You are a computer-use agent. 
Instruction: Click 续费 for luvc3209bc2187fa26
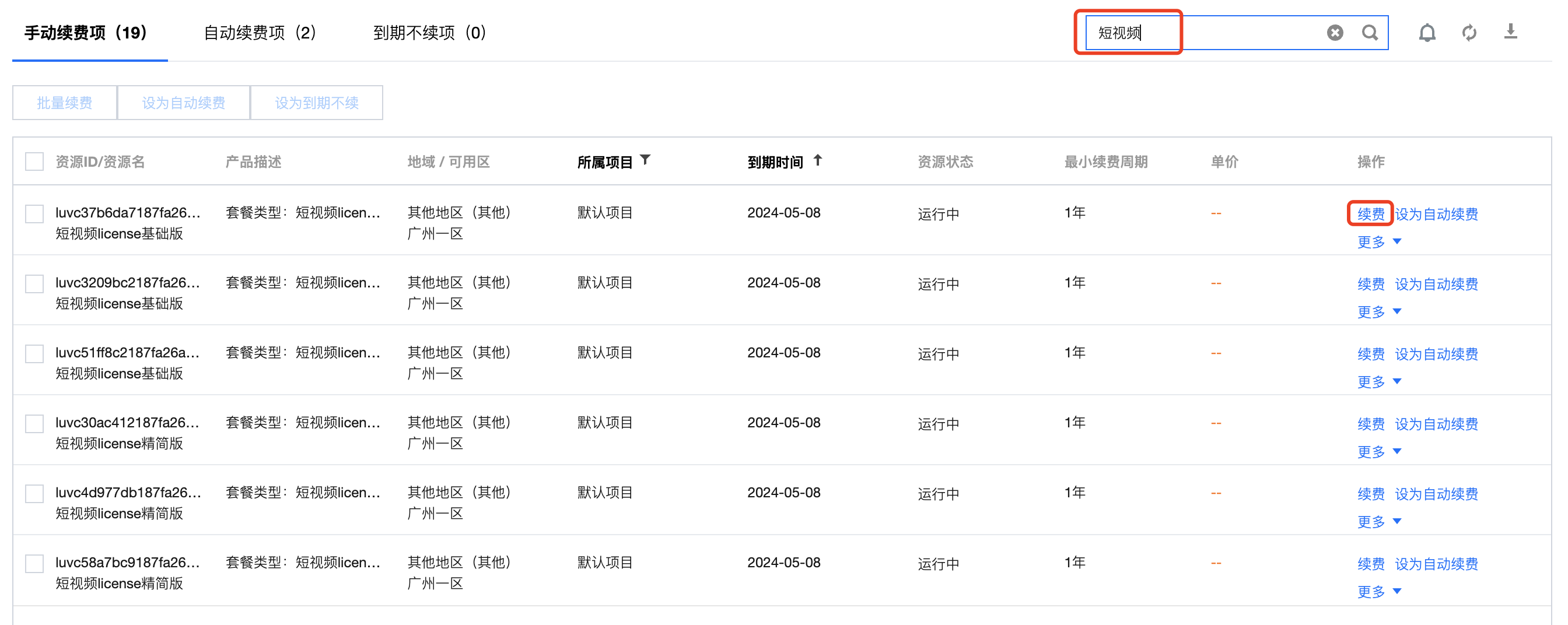[1371, 284]
